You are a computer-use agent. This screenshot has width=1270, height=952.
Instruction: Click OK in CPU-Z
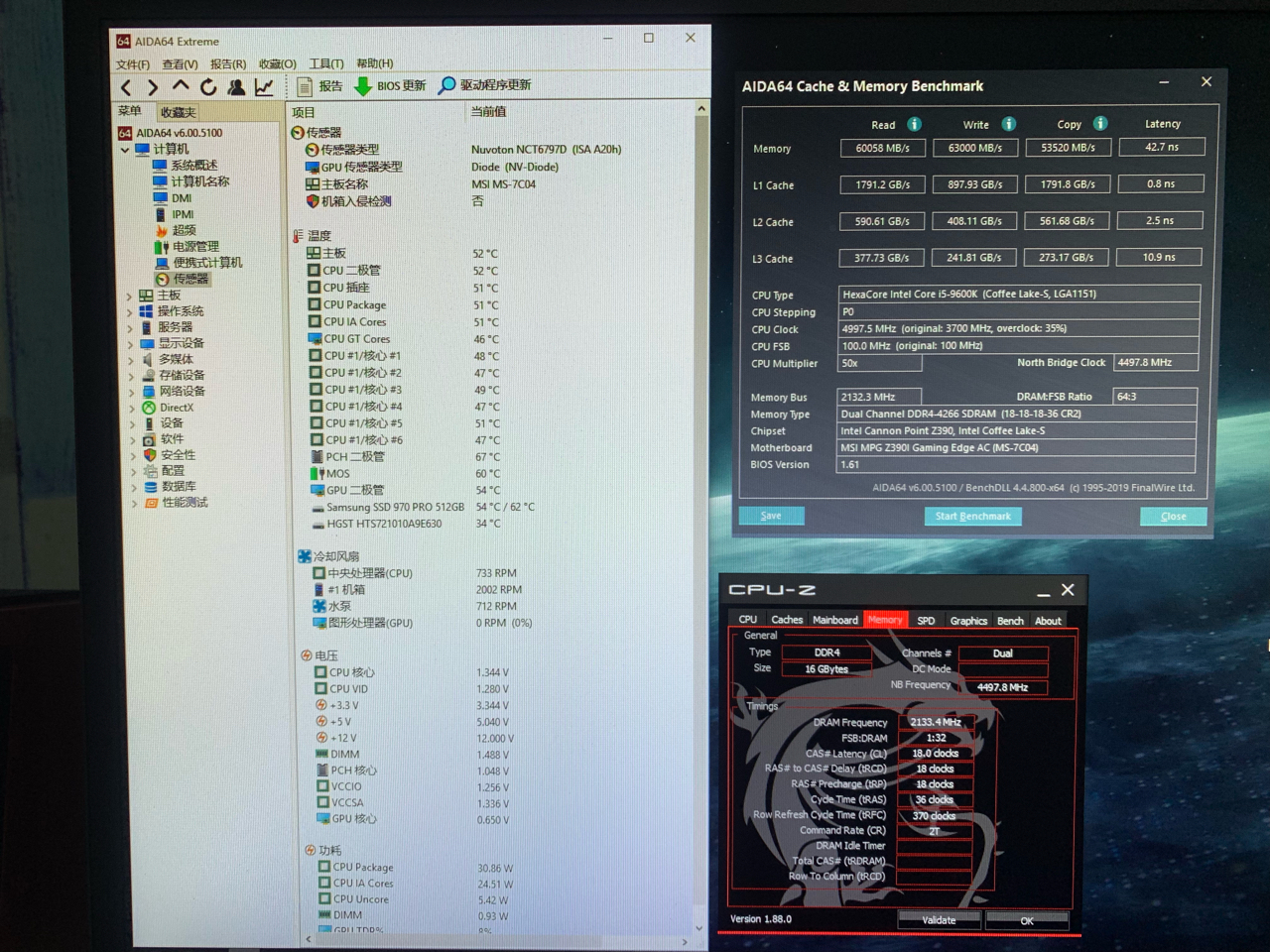(1027, 921)
